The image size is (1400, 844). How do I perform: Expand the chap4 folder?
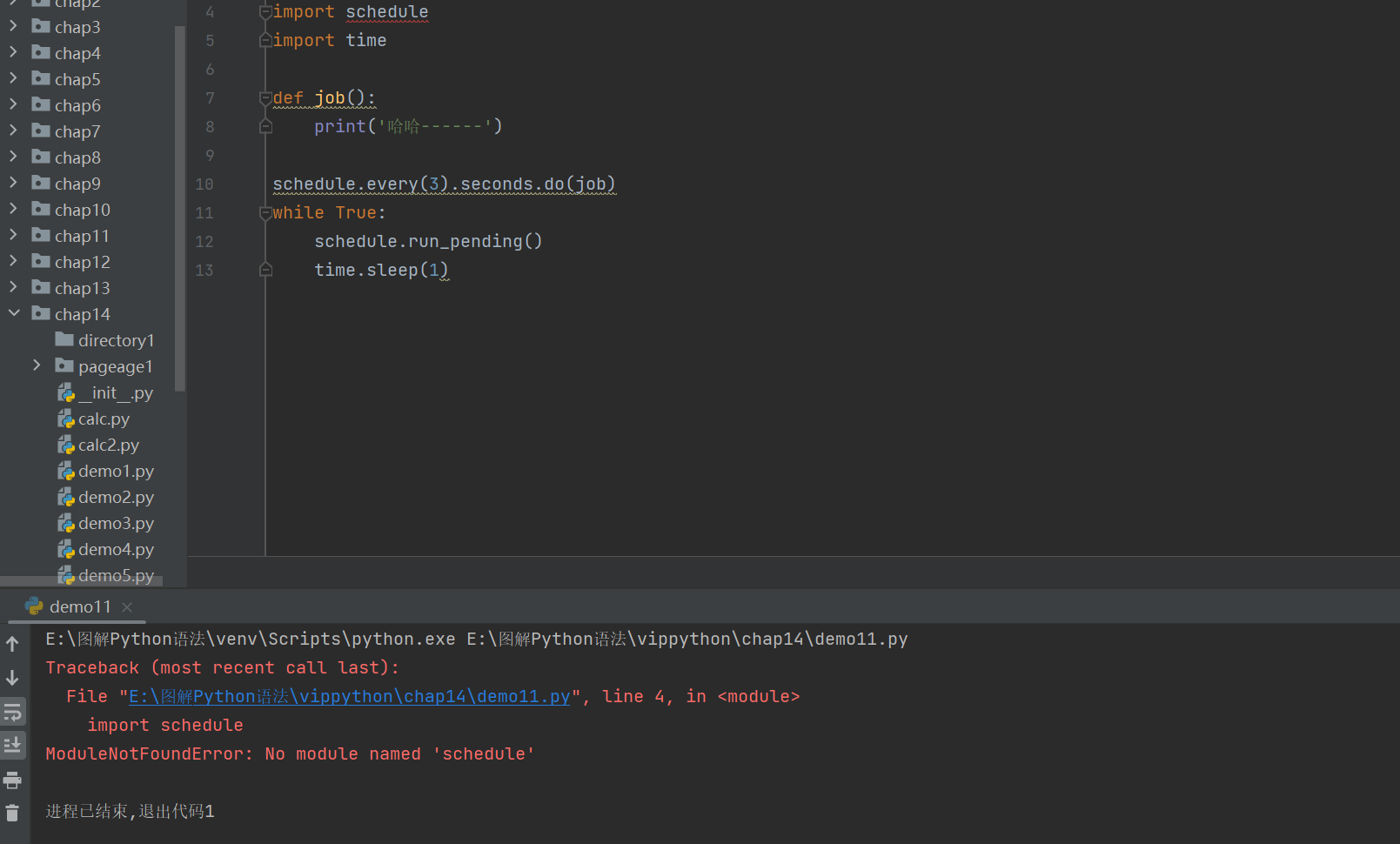click(13, 52)
